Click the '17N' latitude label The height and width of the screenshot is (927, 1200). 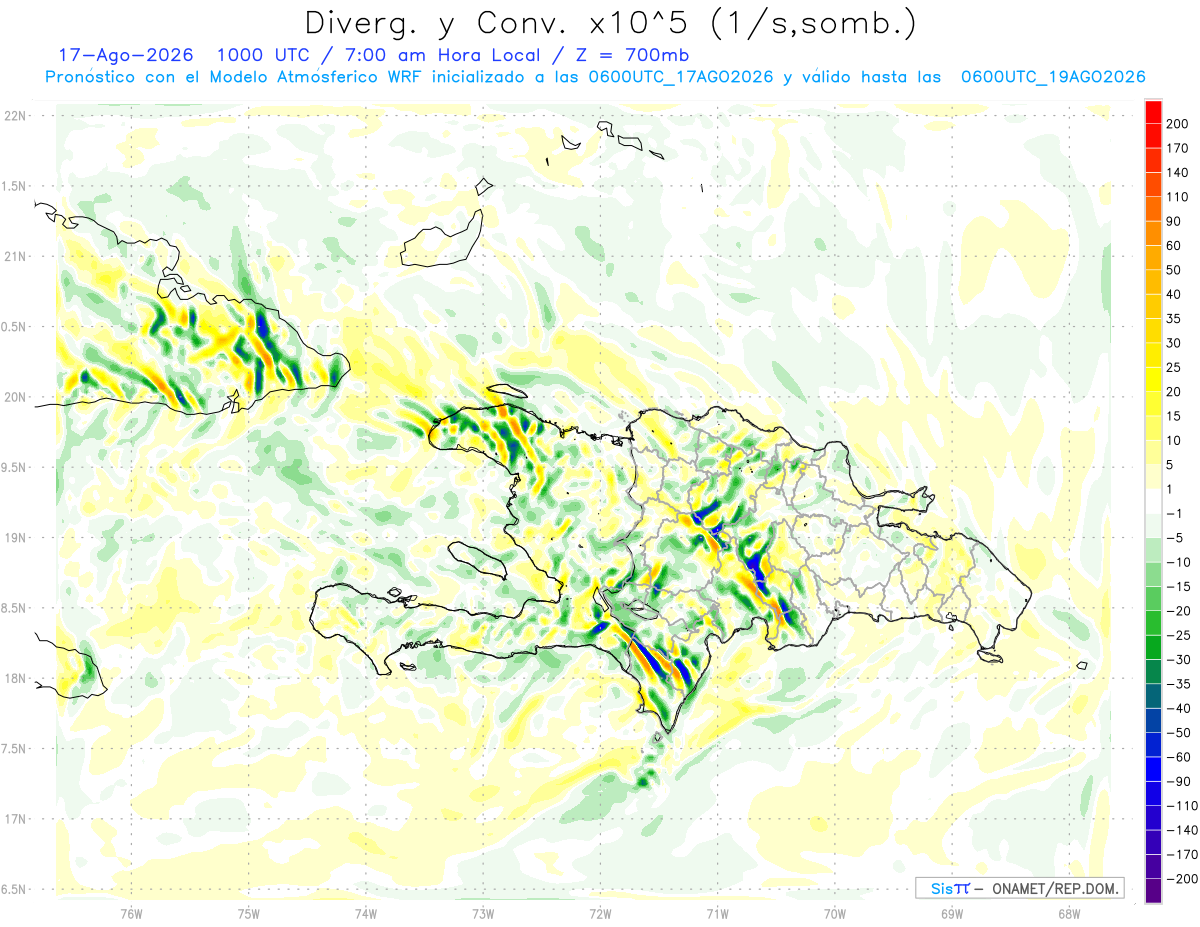15,819
